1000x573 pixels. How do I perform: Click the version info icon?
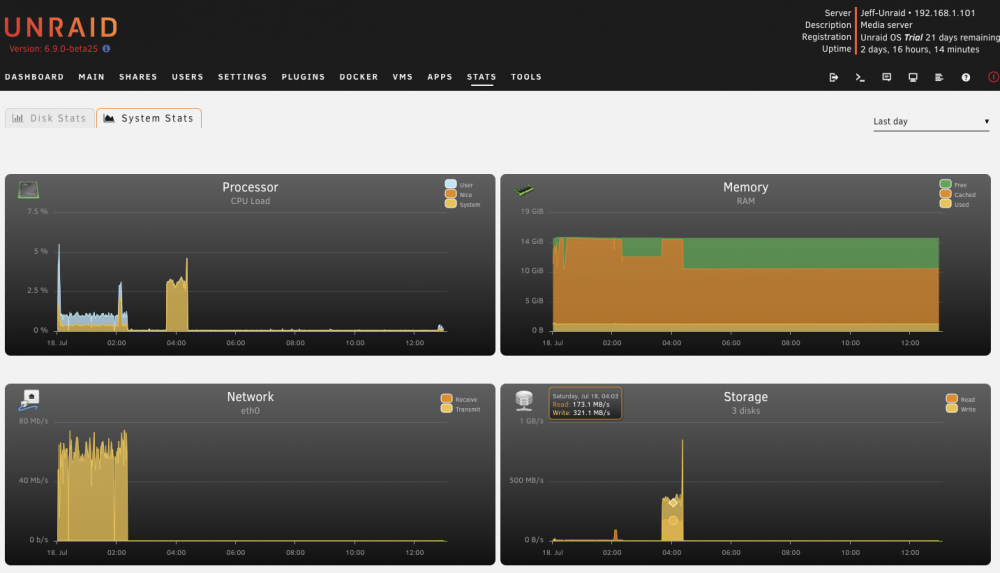pos(107,48)
